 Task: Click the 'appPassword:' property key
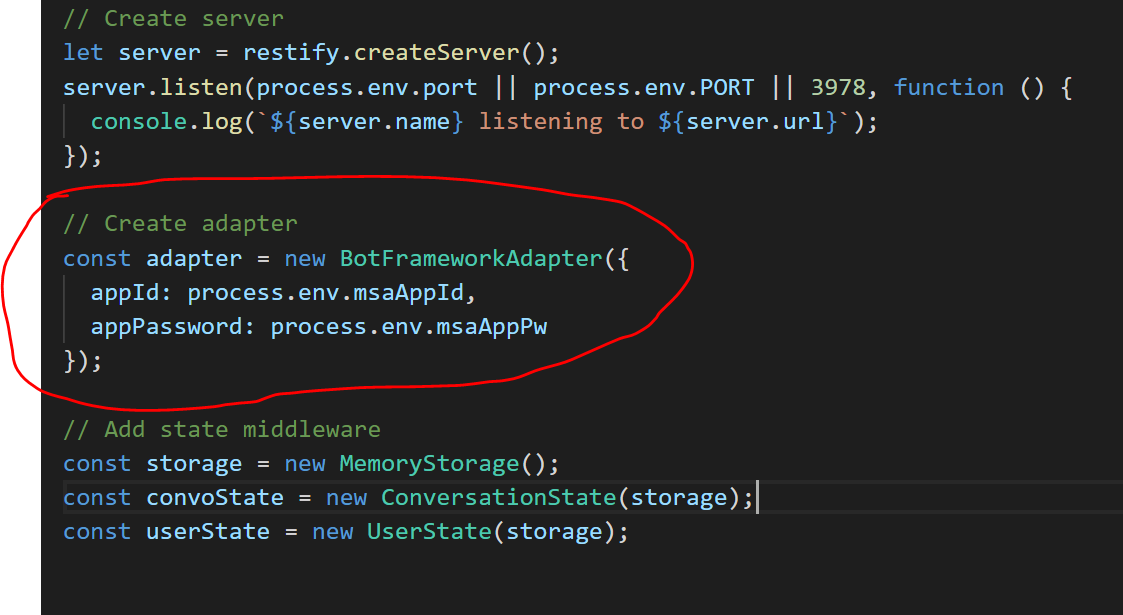click(x=173, y=327)
